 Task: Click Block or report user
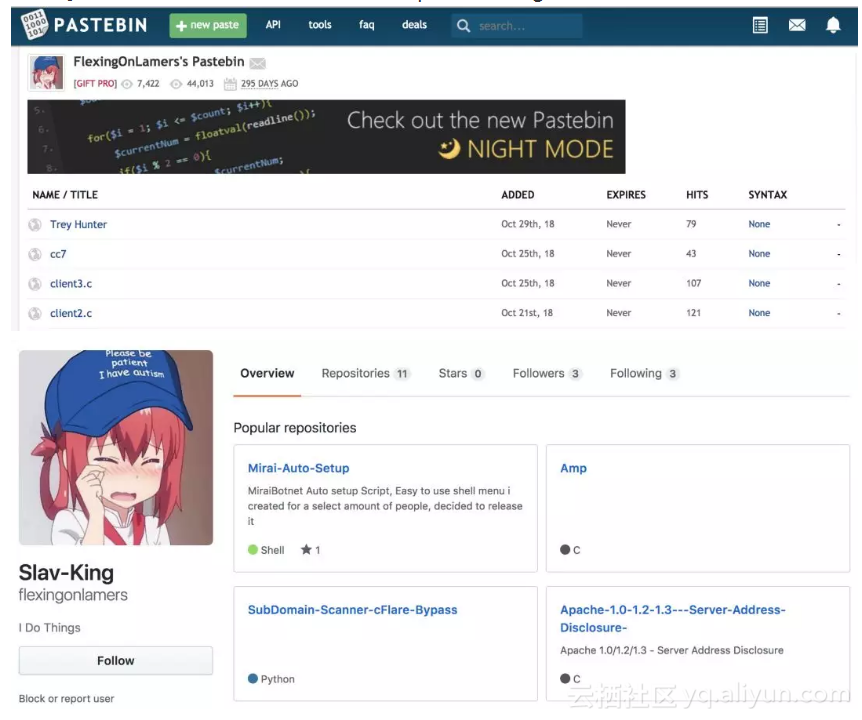(x=67, y=699)
